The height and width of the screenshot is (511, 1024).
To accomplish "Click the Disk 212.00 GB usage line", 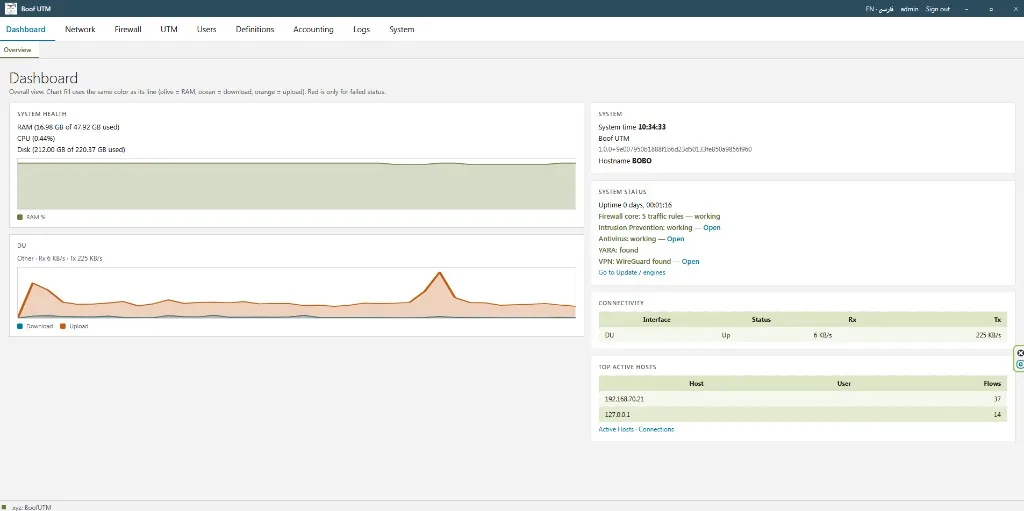I will (x=71, y=150).
